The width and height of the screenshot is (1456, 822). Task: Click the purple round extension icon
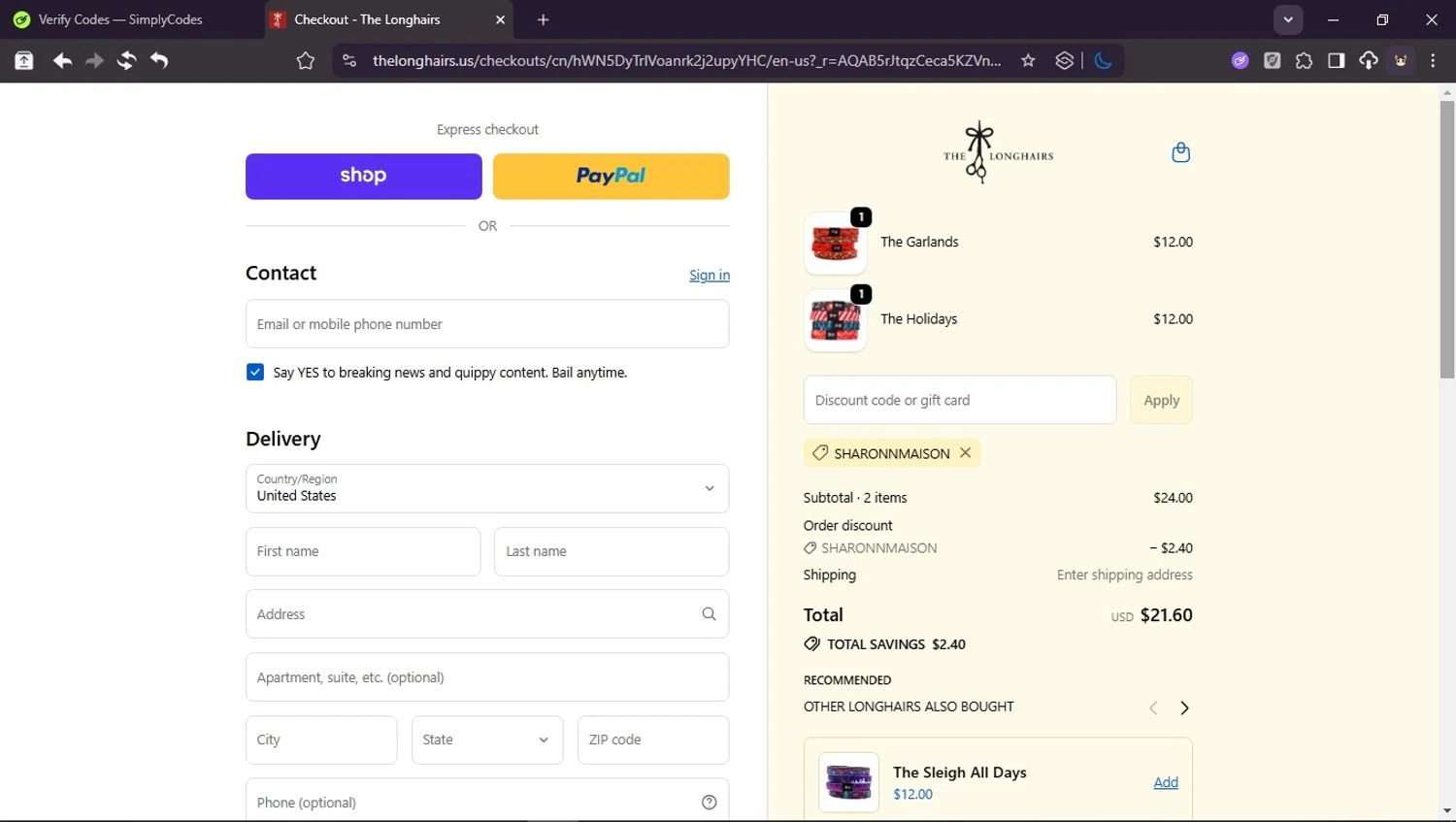(x=1241, y=60)
